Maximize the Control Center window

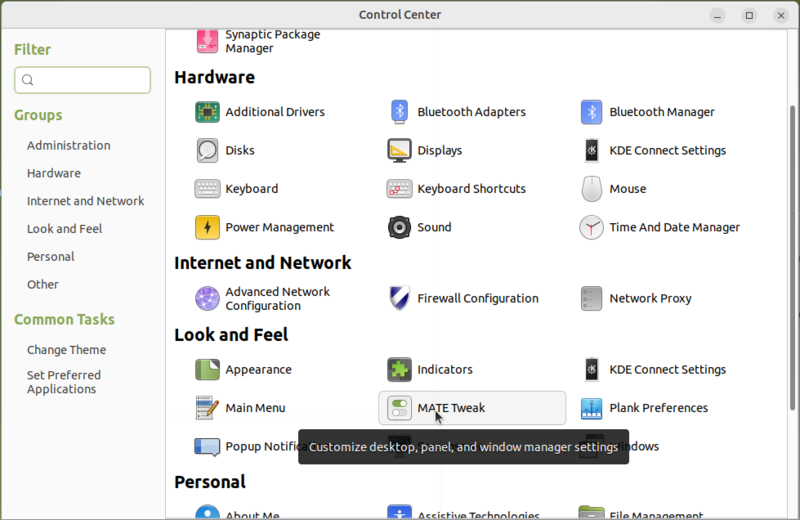point(749,15)
